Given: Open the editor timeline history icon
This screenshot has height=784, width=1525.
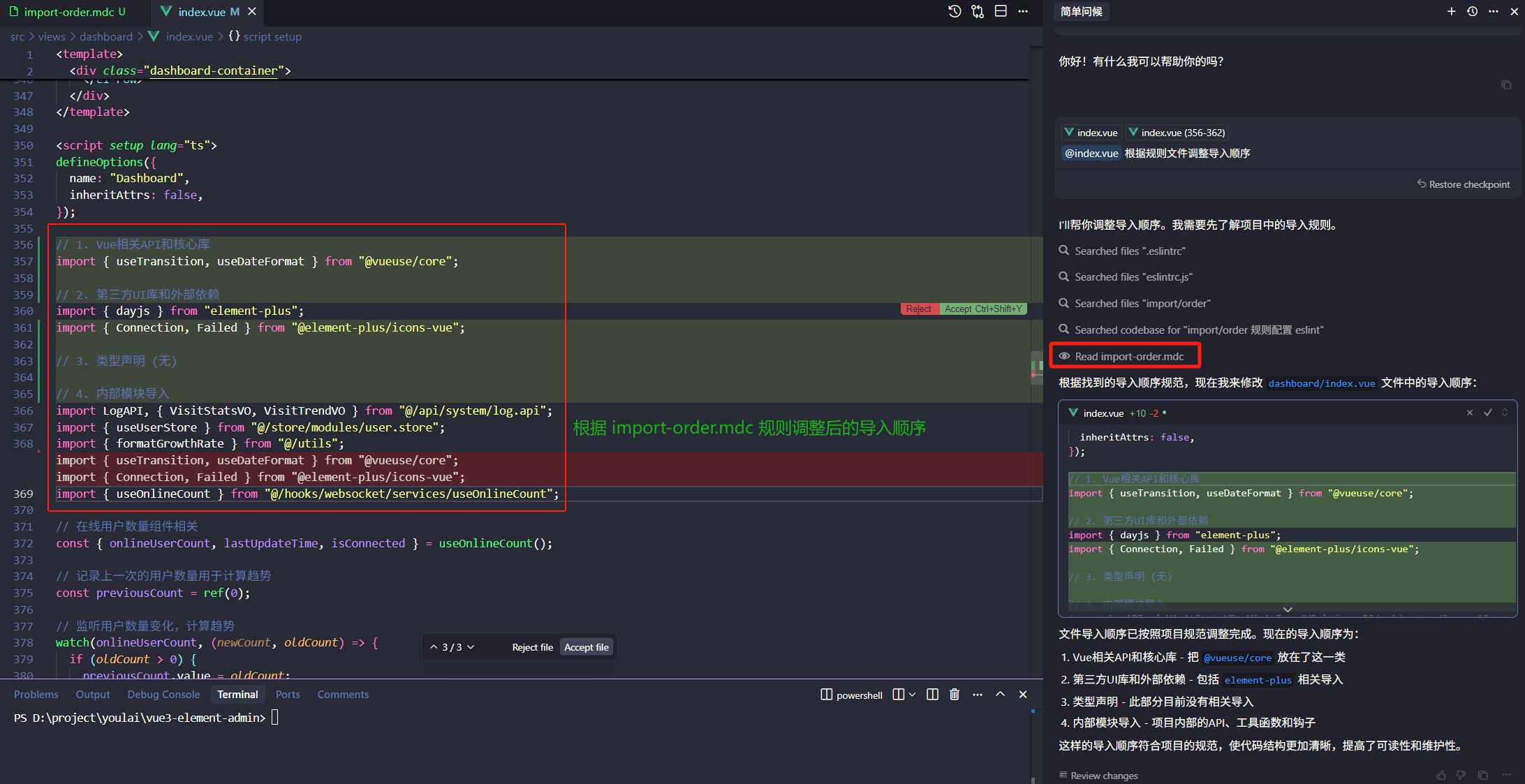Looking at the screenshot, I should [955, 11].
